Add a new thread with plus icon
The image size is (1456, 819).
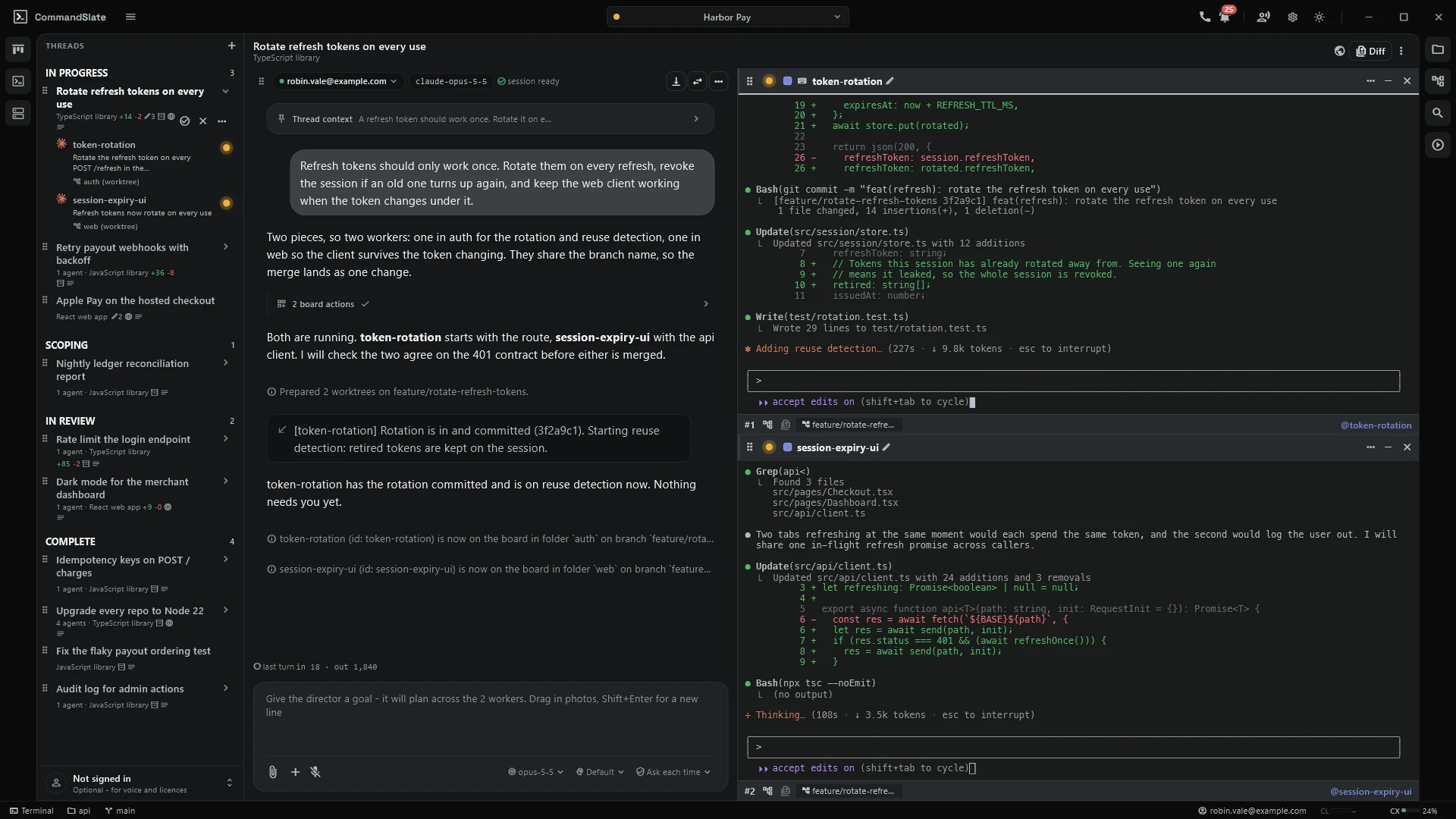[x=231, y=45]
